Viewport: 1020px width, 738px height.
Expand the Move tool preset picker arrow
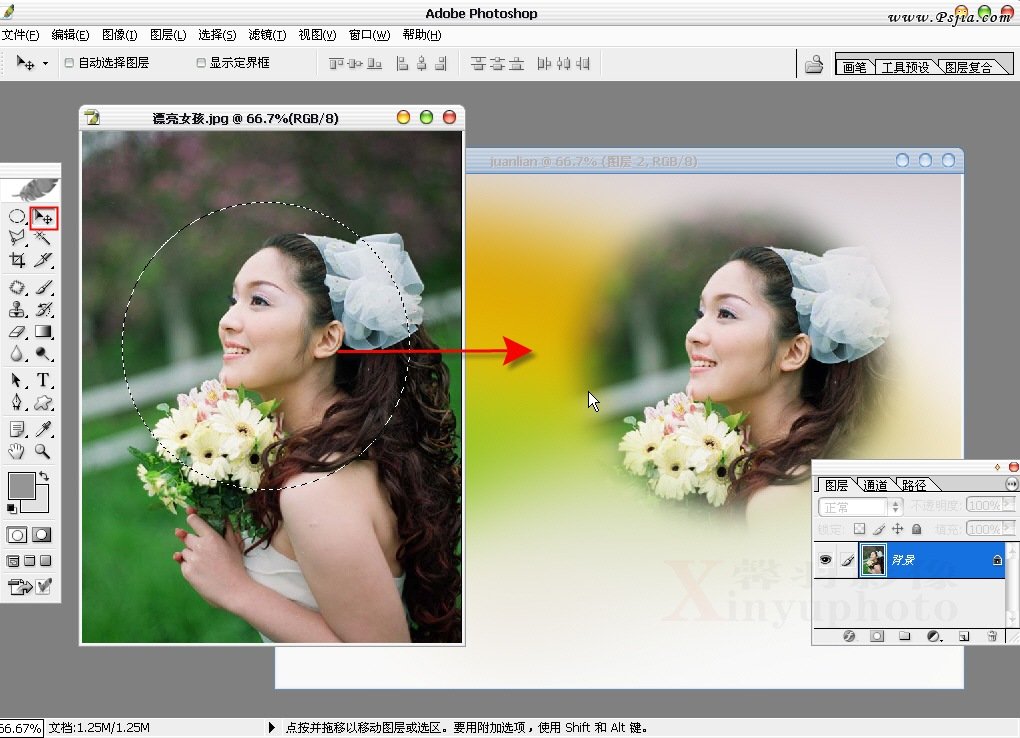[x=45, y=63]
